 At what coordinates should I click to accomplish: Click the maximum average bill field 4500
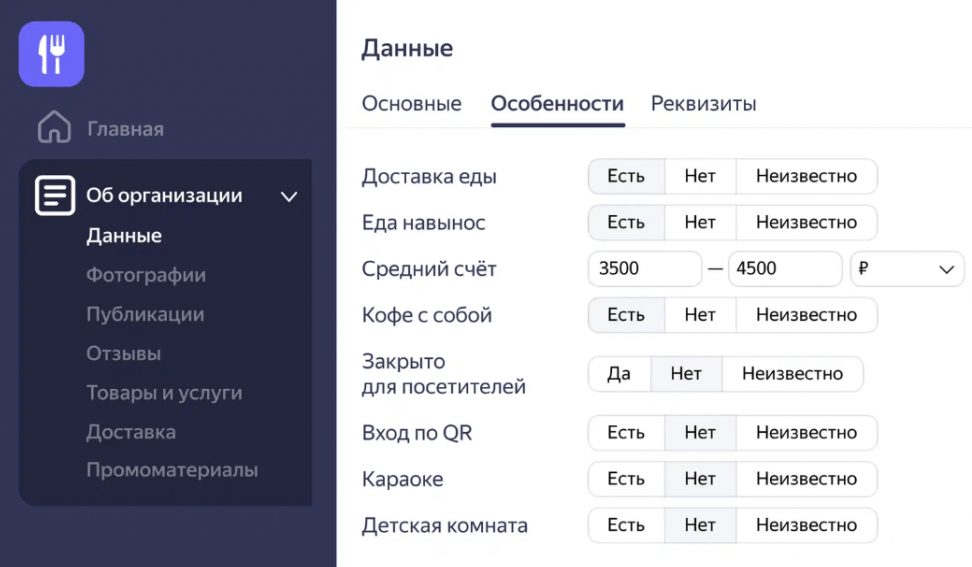(784, 269)
